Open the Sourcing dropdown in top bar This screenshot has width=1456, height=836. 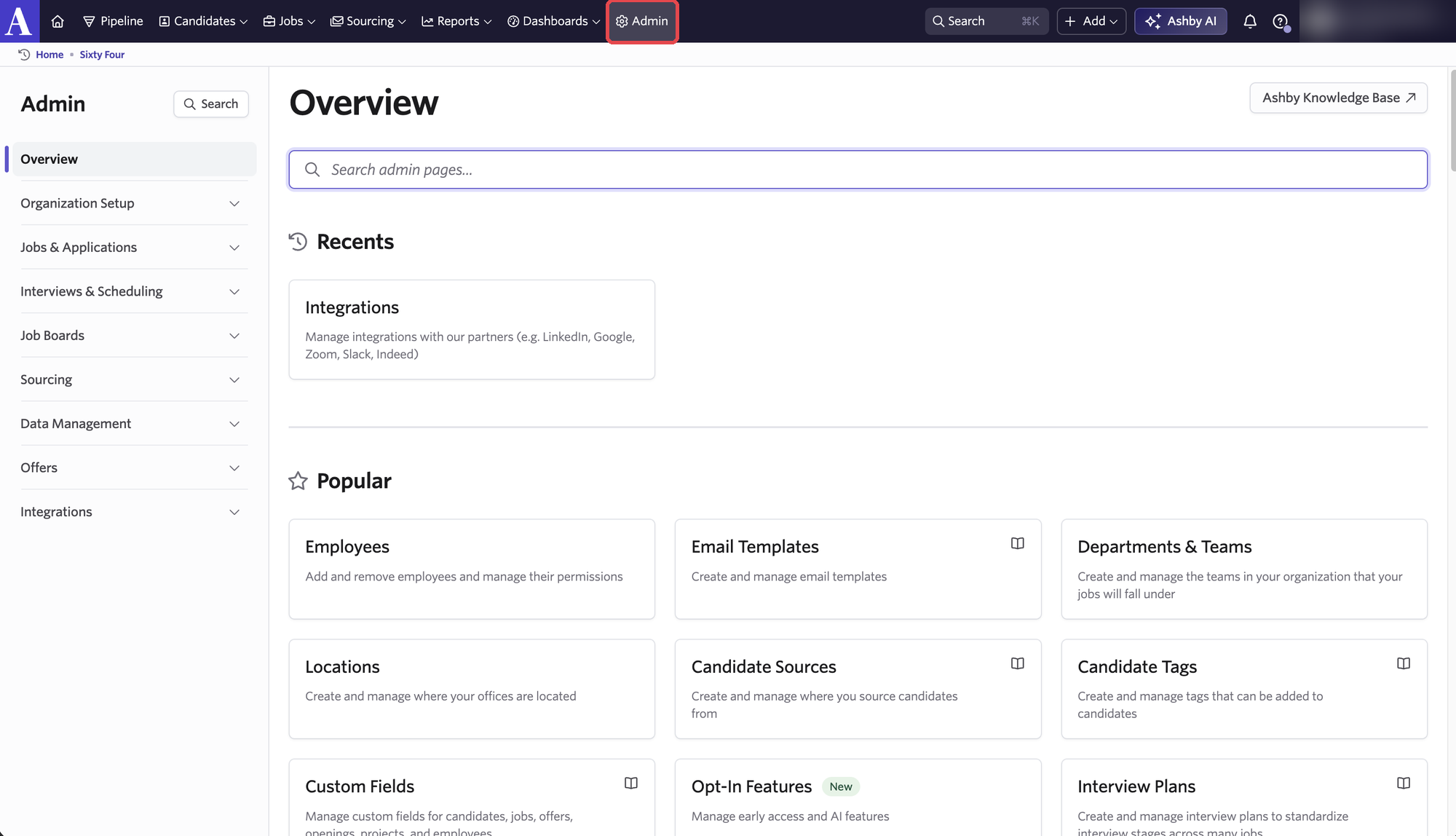[368, 21]
